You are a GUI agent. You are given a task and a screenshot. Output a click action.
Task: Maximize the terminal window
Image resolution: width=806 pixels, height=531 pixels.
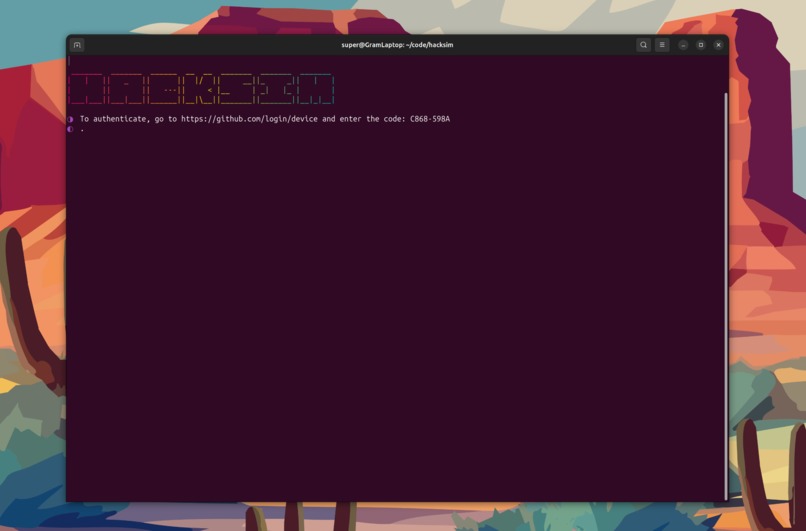[701, 45]
